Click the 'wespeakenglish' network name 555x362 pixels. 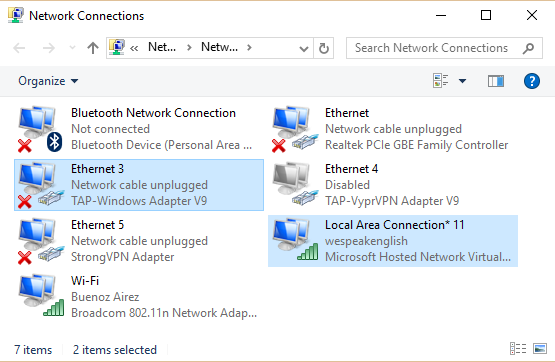tap(366, 241)
